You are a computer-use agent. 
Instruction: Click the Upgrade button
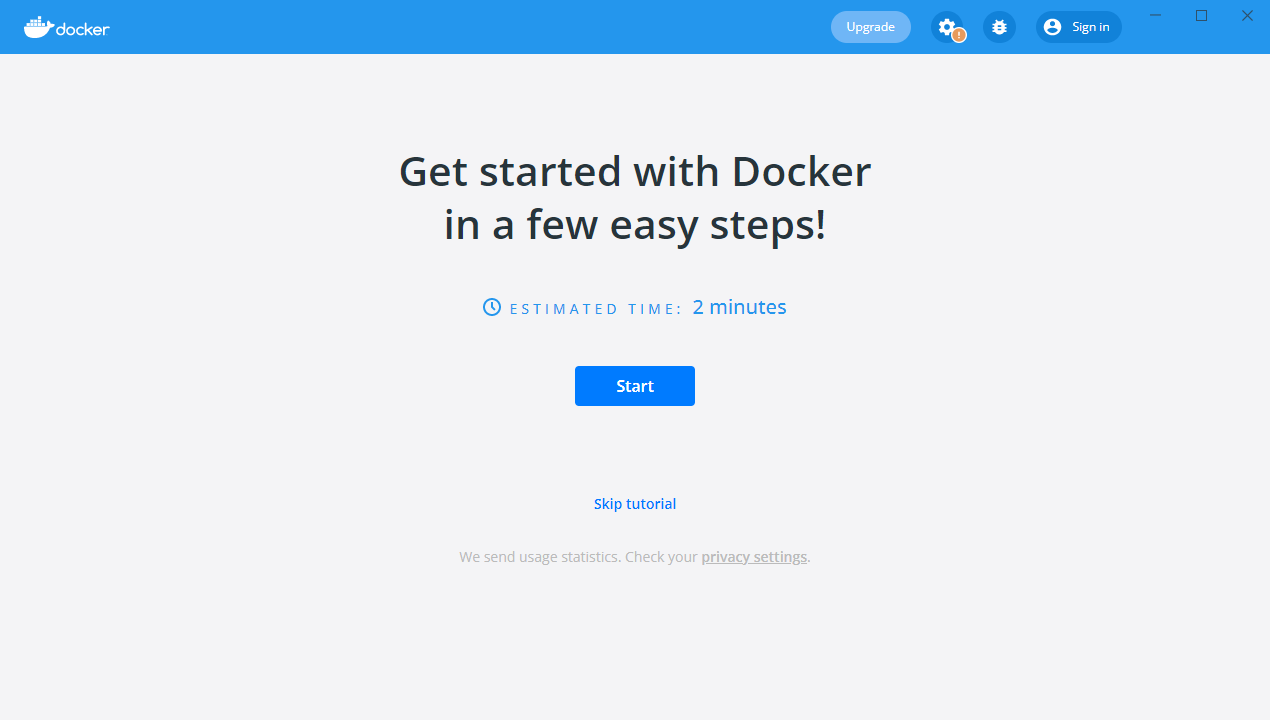[870, 27]
